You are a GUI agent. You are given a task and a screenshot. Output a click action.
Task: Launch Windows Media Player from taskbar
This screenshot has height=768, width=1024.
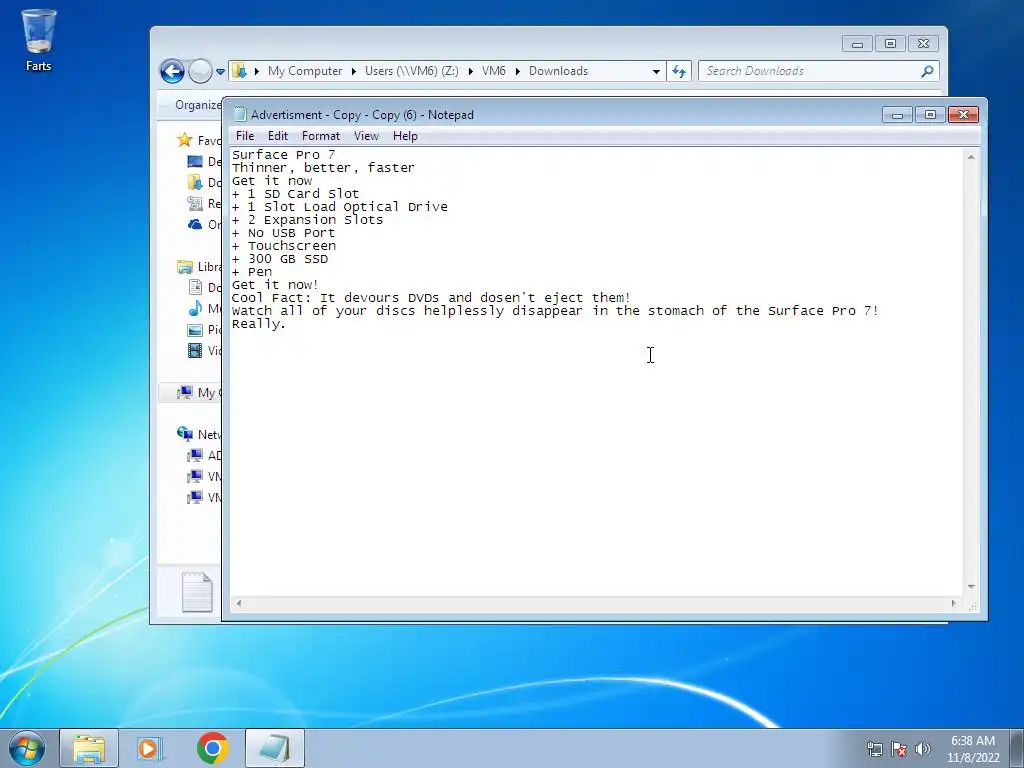pos(148,748)
